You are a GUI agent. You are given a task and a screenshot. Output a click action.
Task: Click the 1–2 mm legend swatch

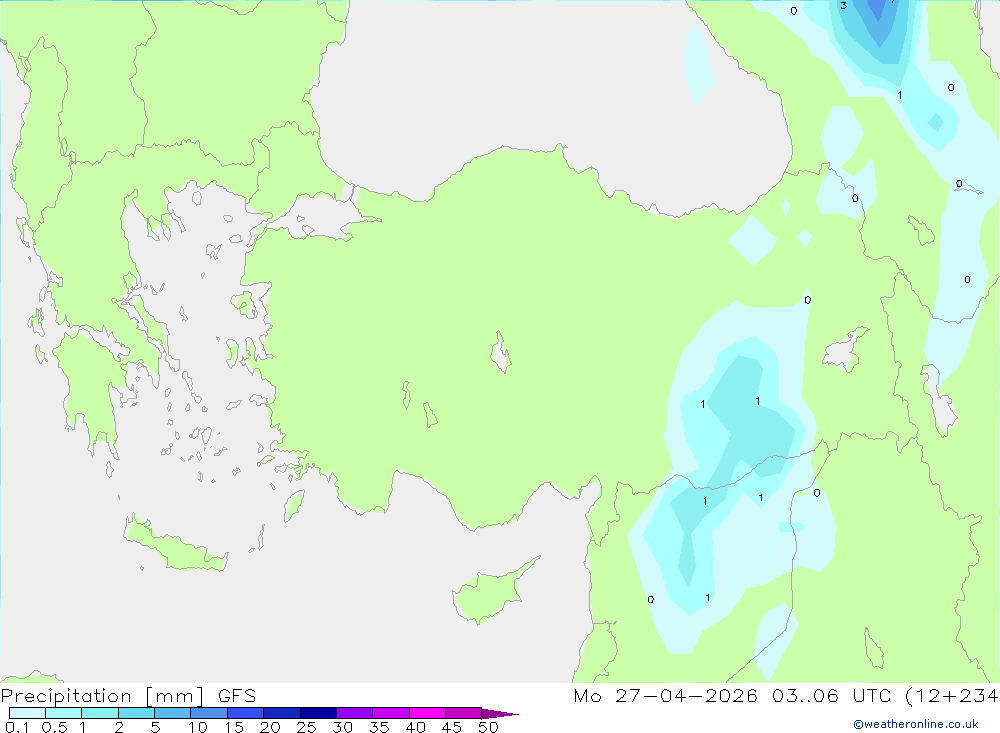click(100, 713)
